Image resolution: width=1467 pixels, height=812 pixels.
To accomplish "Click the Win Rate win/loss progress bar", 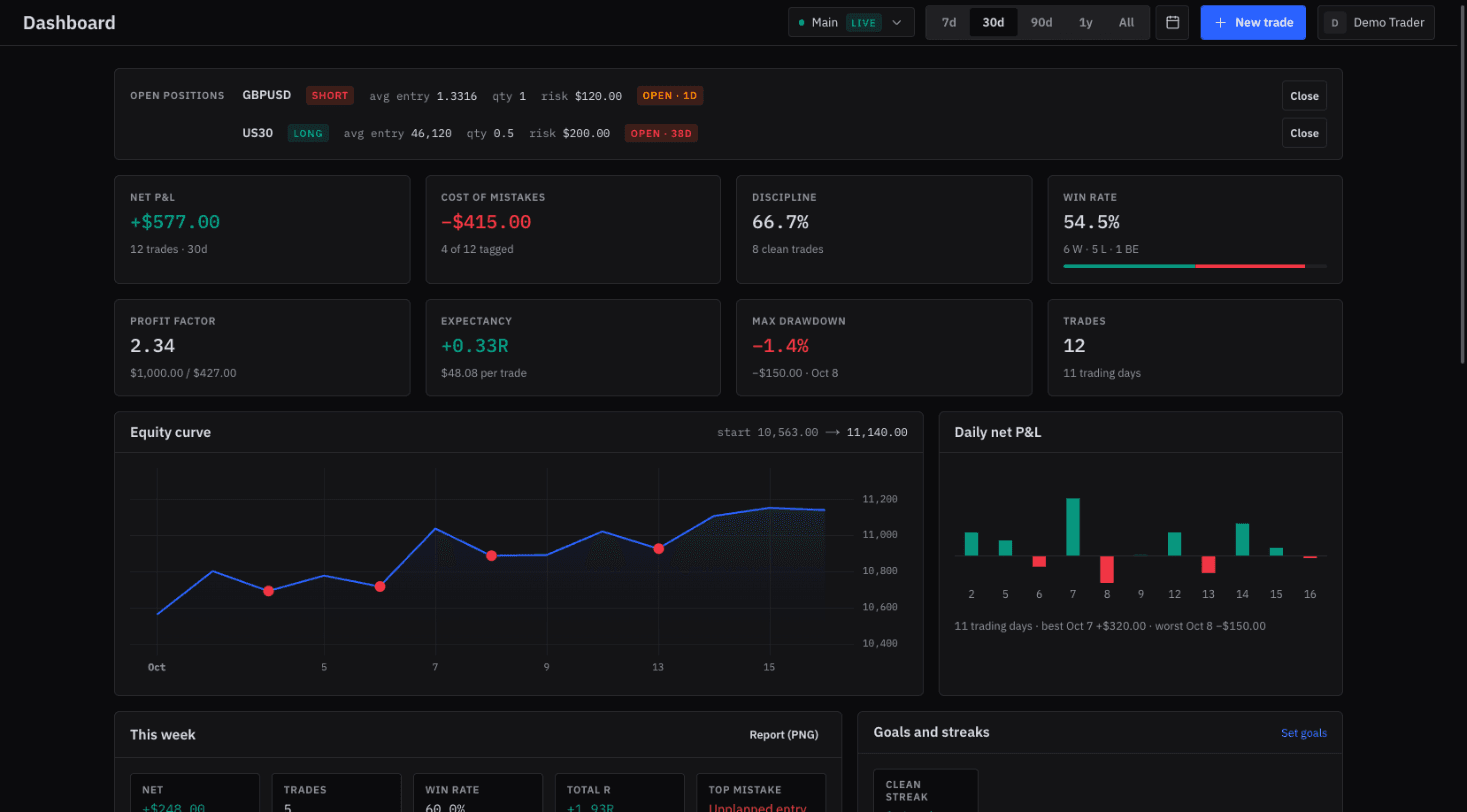I will [1195, 266].
